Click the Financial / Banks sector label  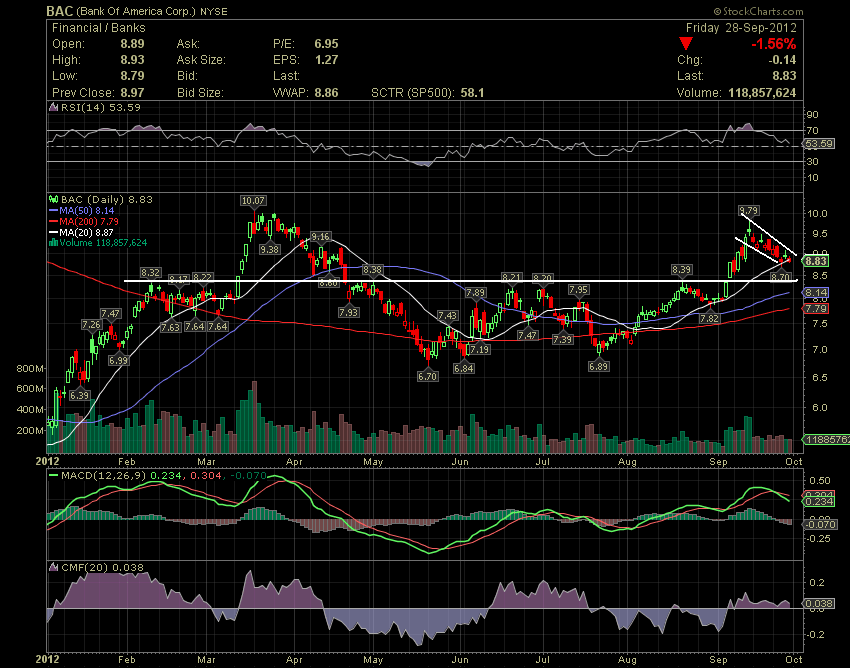[99, 28]
